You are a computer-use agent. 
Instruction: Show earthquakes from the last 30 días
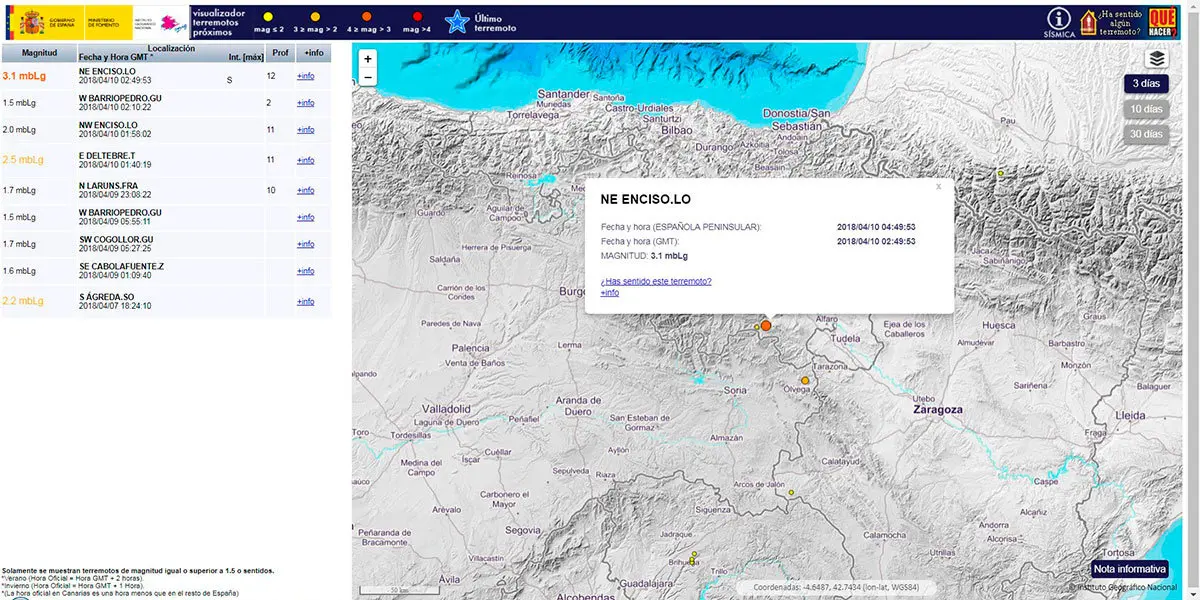[1147, 134]
